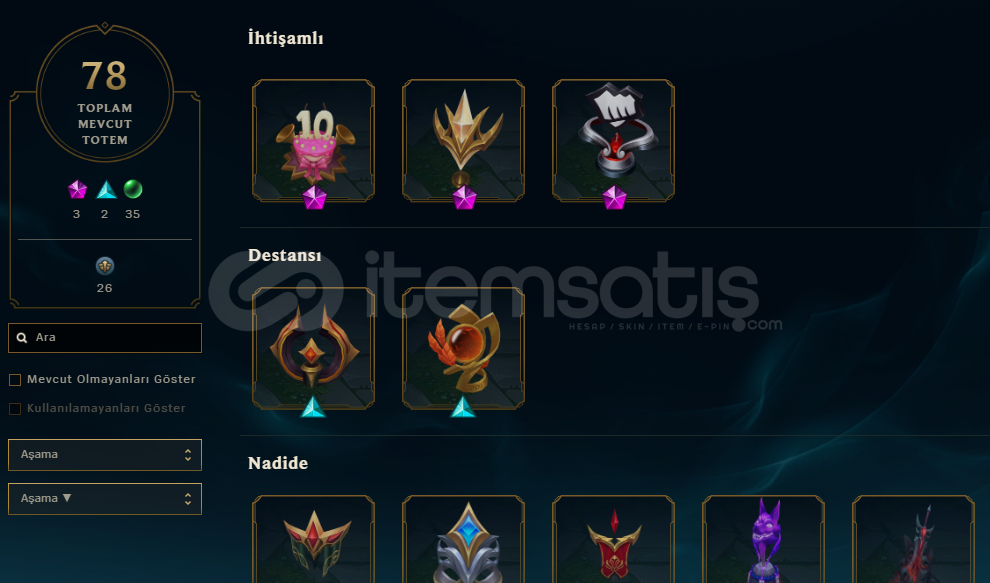This screenshot has height=583, width=990.
Task: Choose the dark red spear ward
Action: pos(913,539)
